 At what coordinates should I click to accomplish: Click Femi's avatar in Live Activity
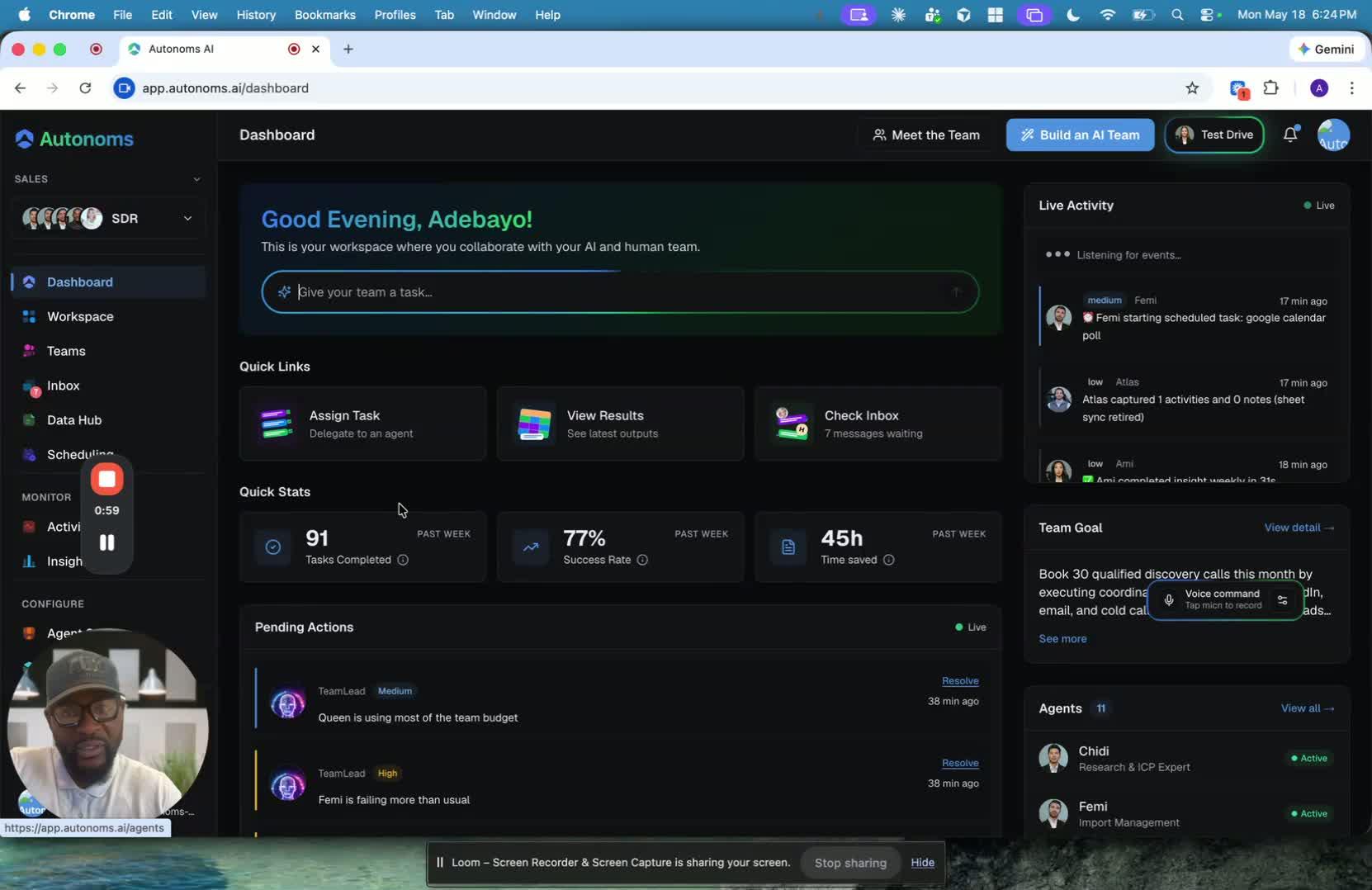pyautogui.click(x=1058, y=318)
